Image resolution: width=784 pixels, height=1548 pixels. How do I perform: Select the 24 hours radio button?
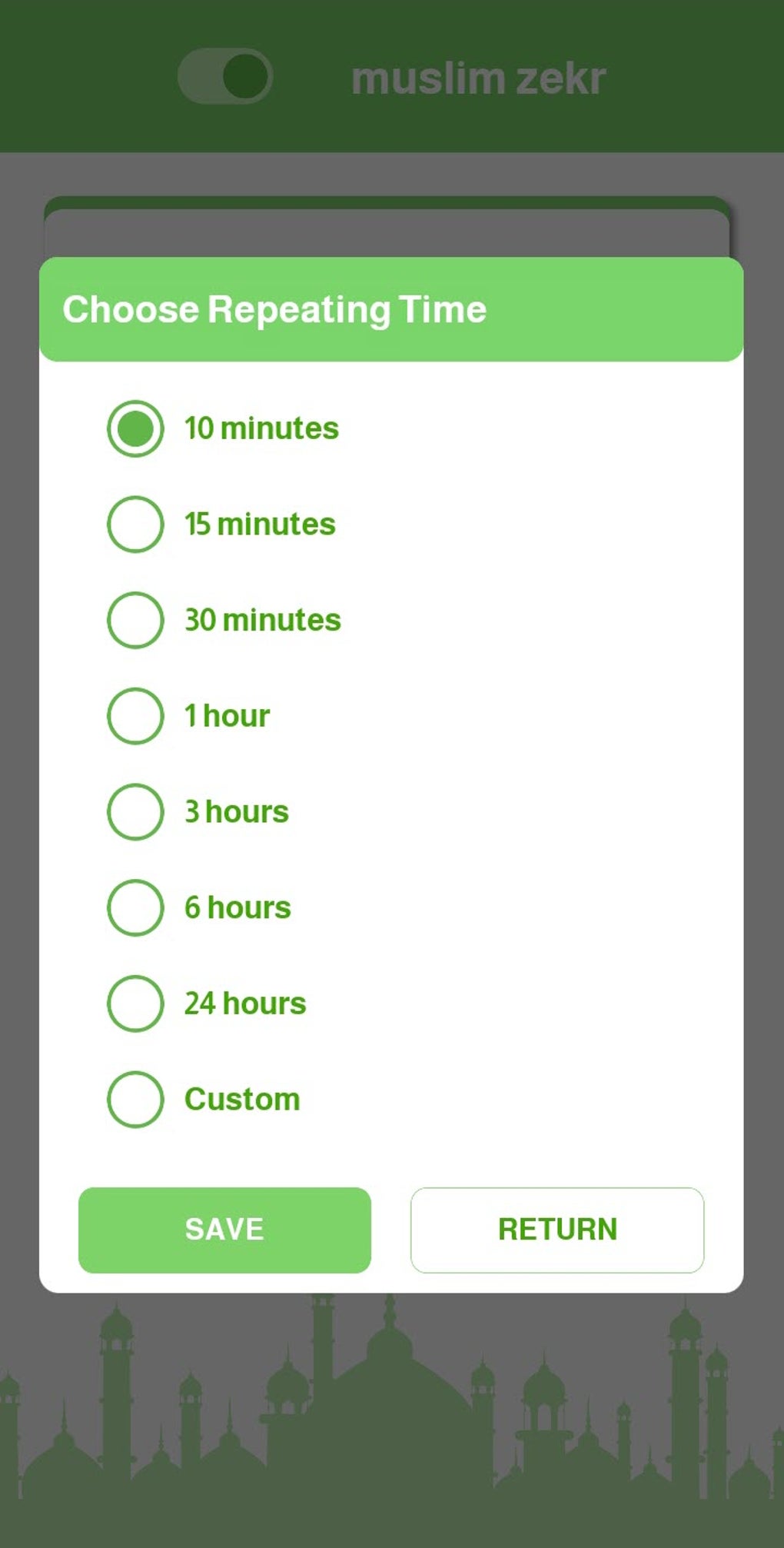point(135,1004)
